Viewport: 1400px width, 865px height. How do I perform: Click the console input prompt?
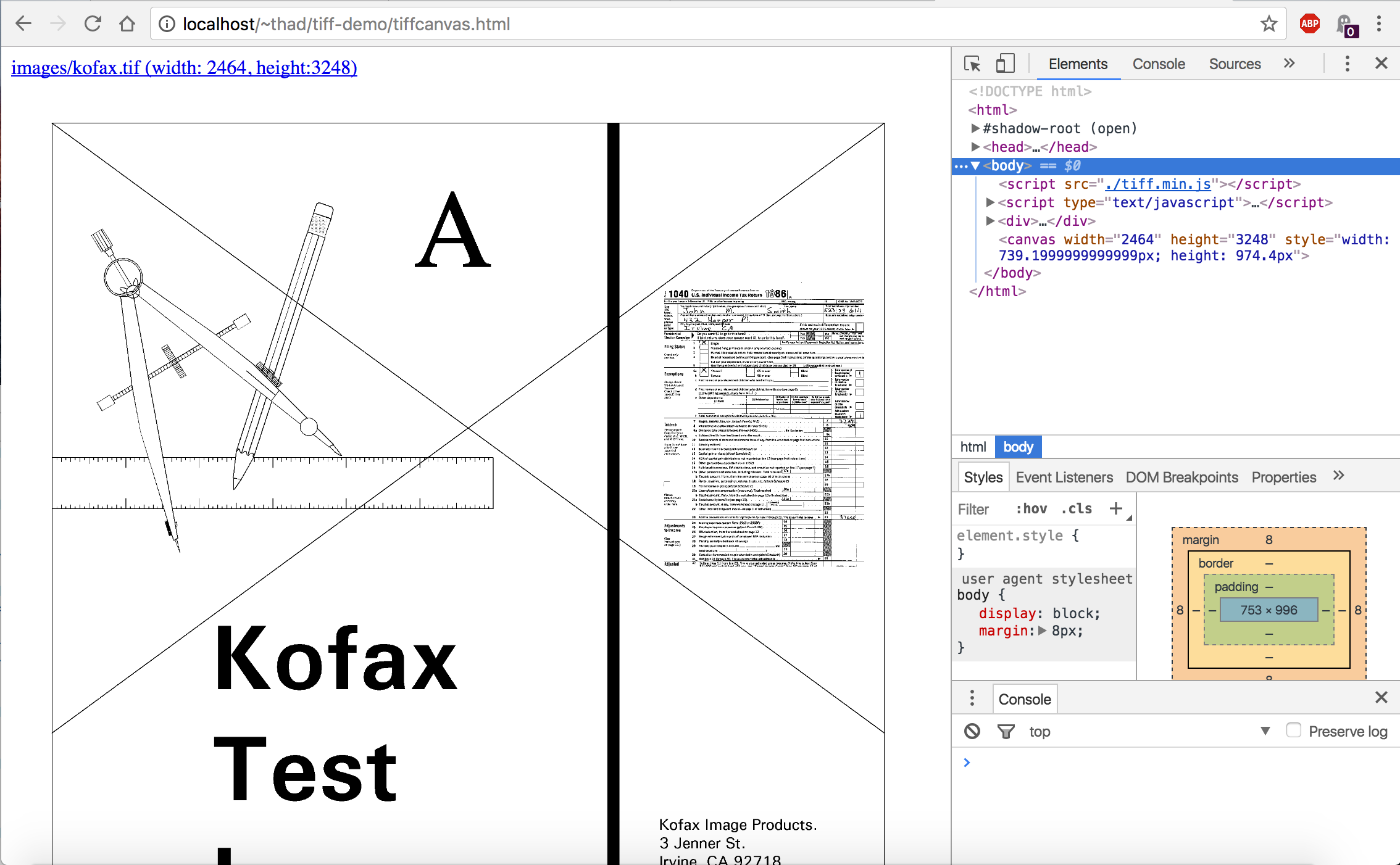(1179, 763)
